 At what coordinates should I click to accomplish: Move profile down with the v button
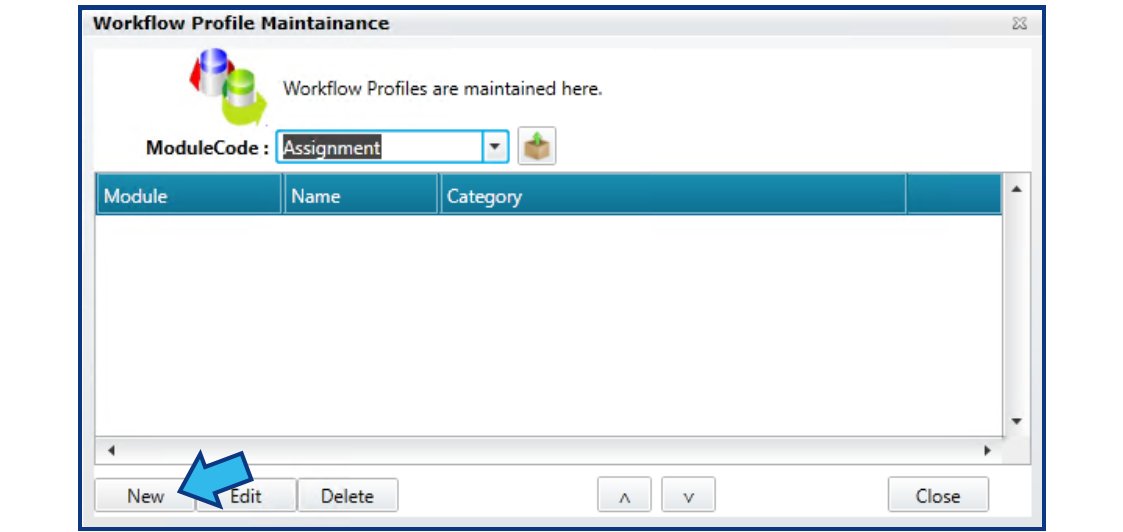tap(688, 495)
